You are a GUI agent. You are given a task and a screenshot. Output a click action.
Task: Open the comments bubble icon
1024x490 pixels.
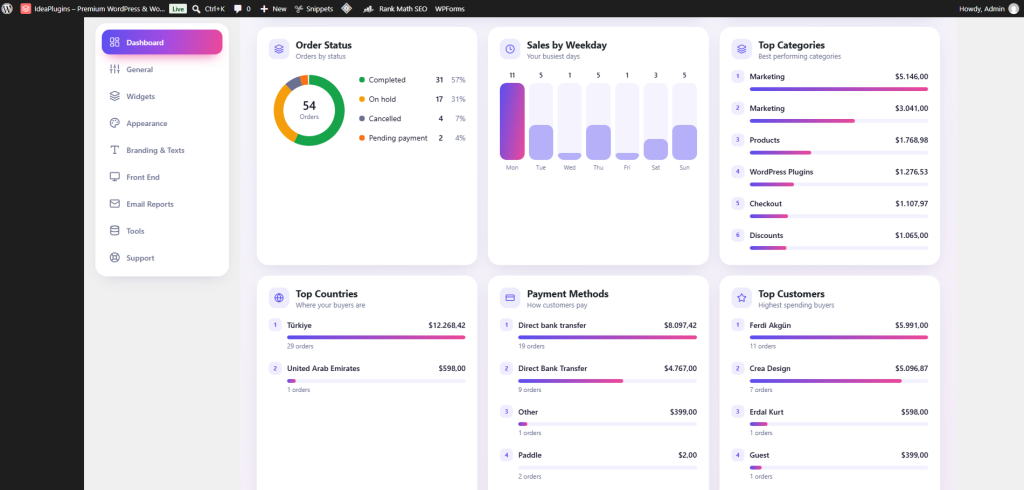tap(238, 9)
